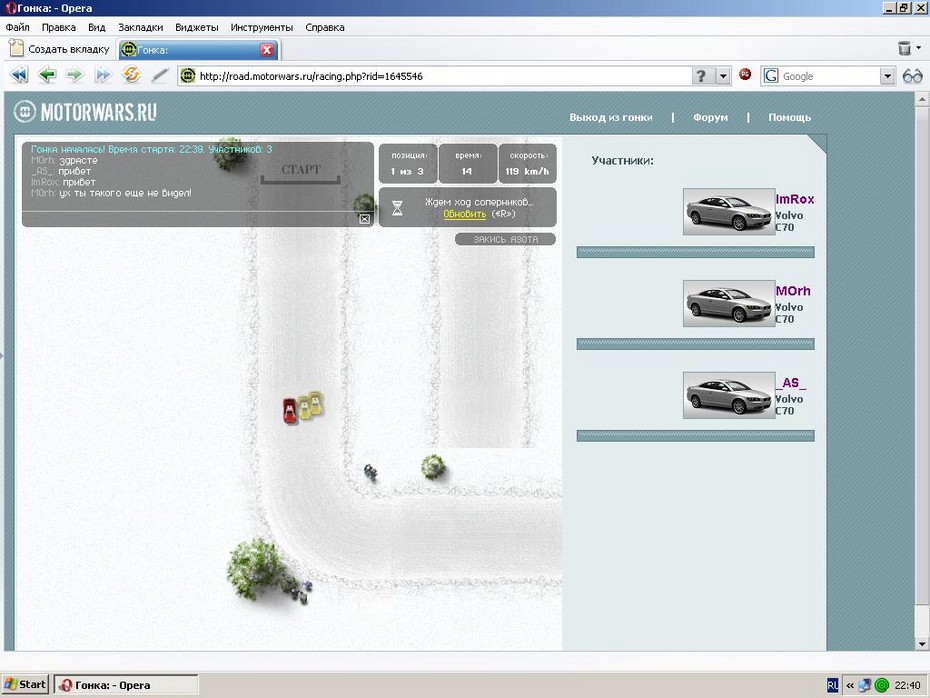This screenshot has height=698, width=930.
Task: Click the network computers tray icon
Action: tap(865, 686)
